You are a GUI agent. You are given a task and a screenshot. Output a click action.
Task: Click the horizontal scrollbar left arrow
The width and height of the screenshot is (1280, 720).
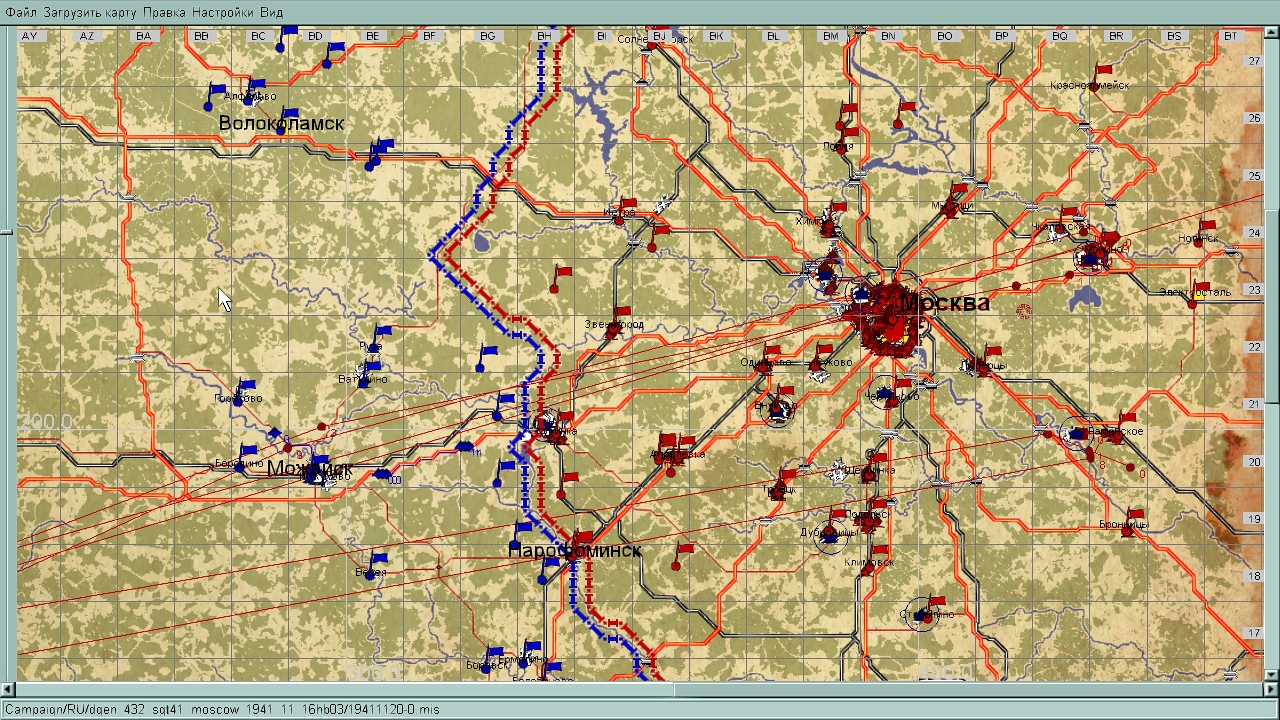pyautogui.click(x=8, y=689)
